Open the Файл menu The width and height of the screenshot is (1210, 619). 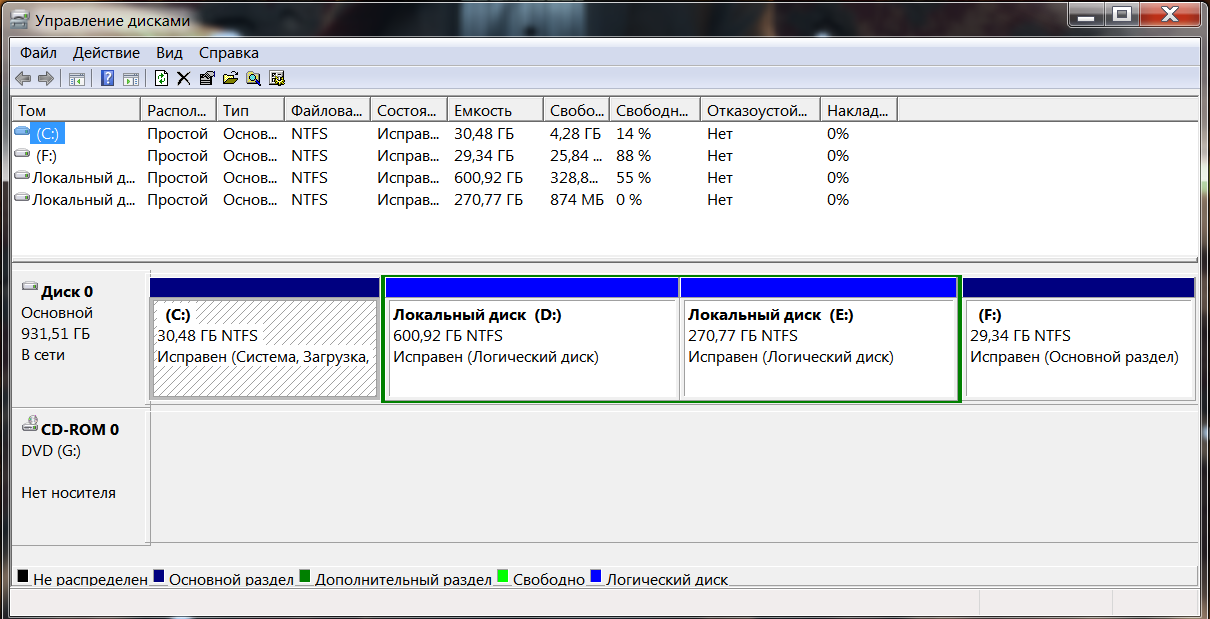click(38, 53)
